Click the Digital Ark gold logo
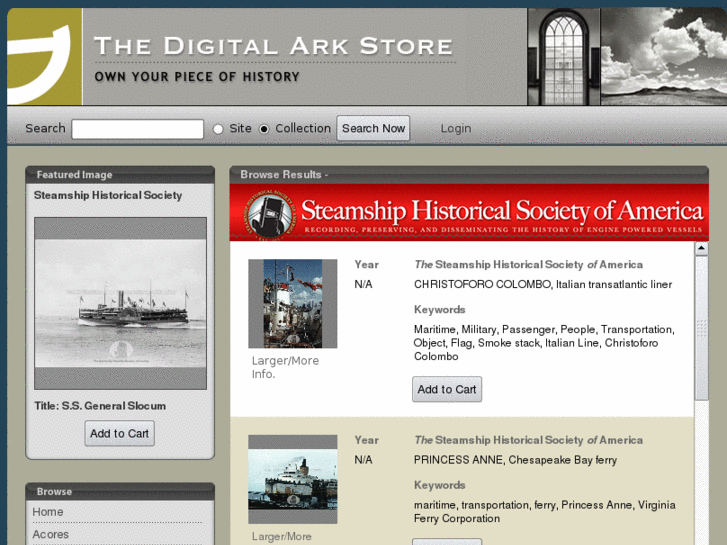Image resolution: width=727 pixels, height=545 pixels. [45, 57]
